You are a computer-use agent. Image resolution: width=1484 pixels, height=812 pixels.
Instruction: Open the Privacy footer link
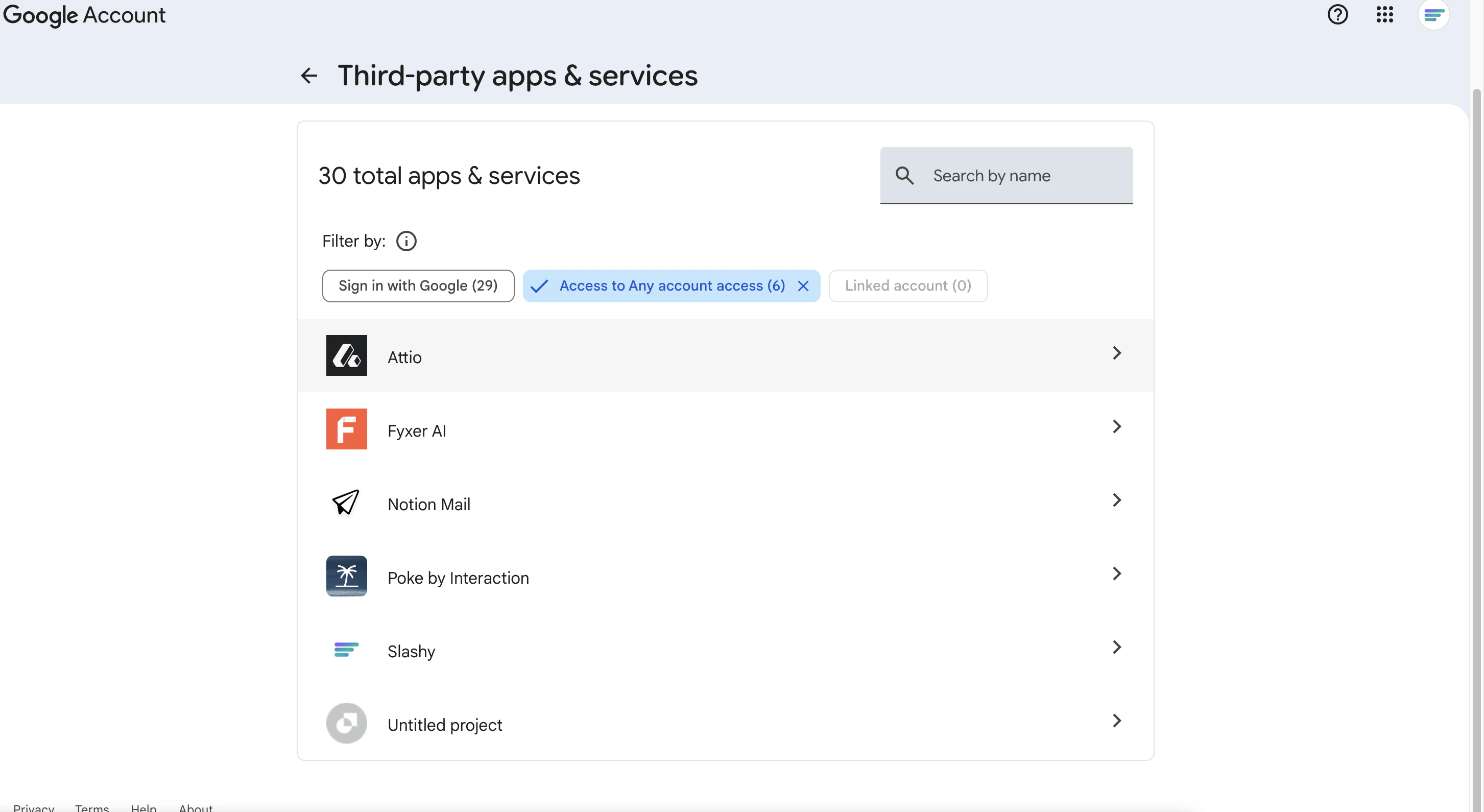click(x=34, y=807)
